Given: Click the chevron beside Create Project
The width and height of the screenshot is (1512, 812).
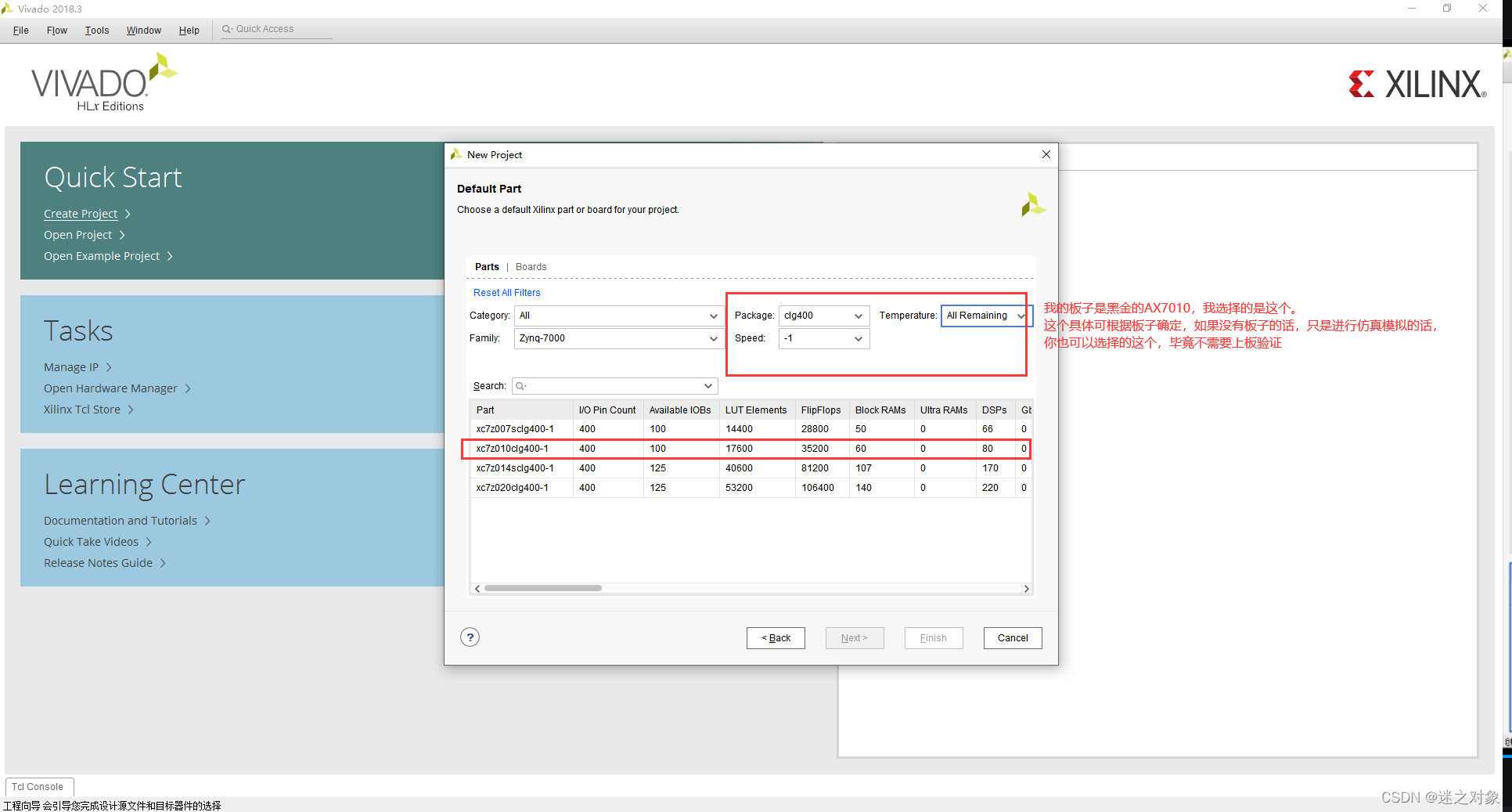Looking at the screenshot, I should point(128,214).
